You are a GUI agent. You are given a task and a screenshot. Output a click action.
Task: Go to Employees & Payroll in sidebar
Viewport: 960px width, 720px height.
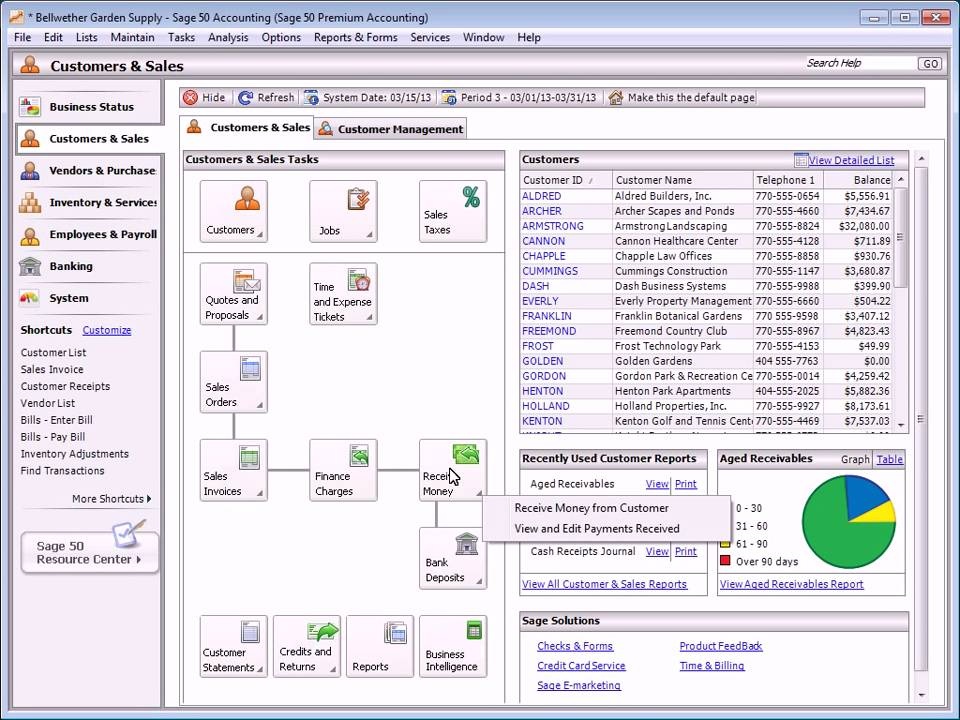coord(88,234)
